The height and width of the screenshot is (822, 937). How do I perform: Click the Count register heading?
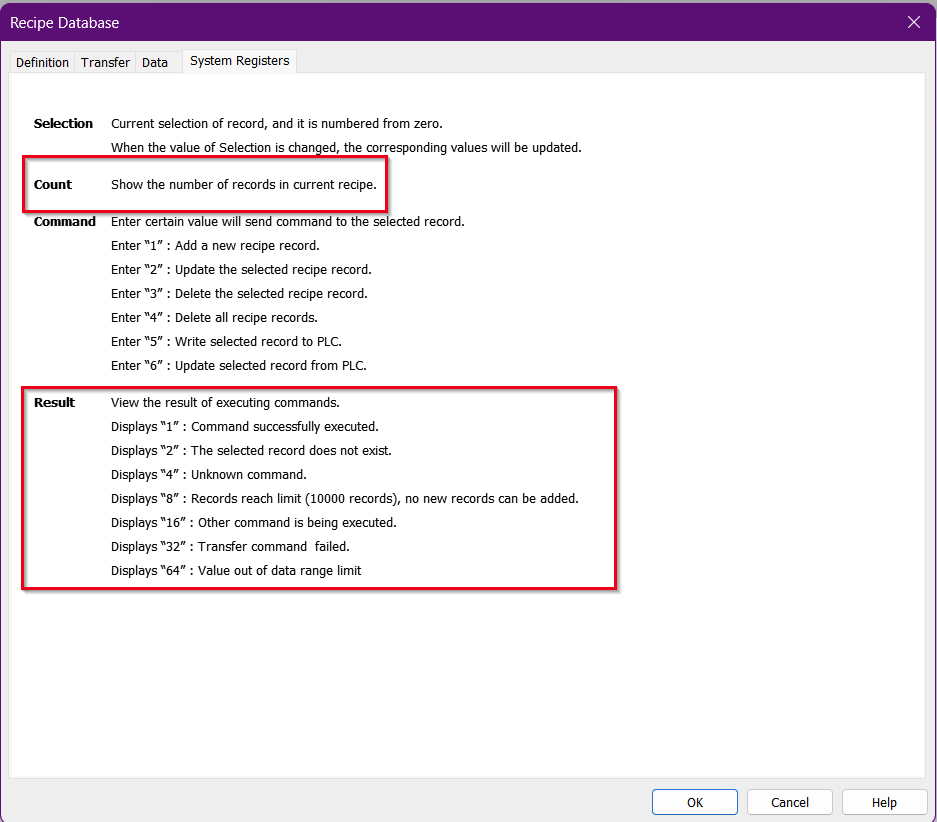coord(53,185)
